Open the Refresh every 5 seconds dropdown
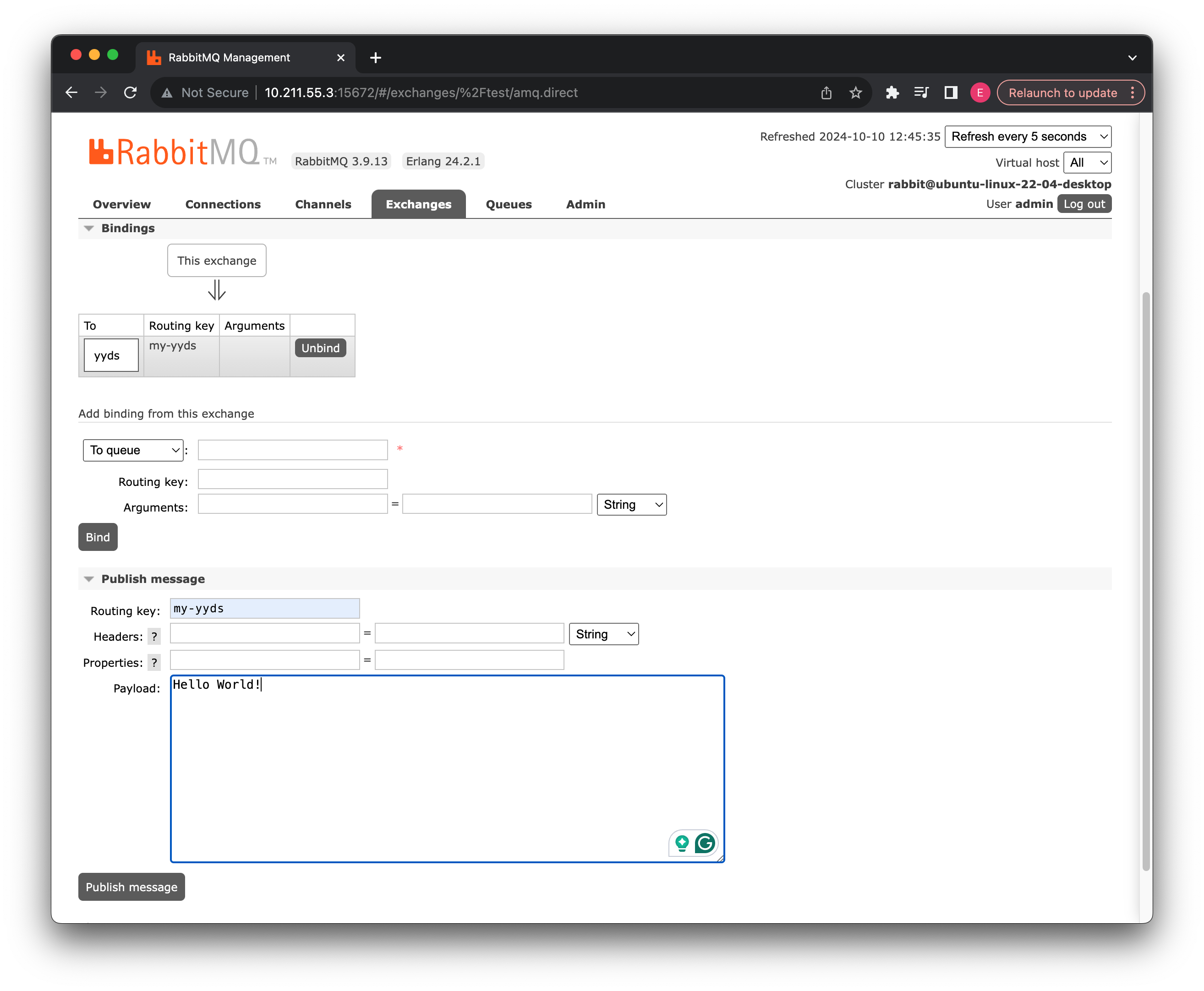 1028,136
